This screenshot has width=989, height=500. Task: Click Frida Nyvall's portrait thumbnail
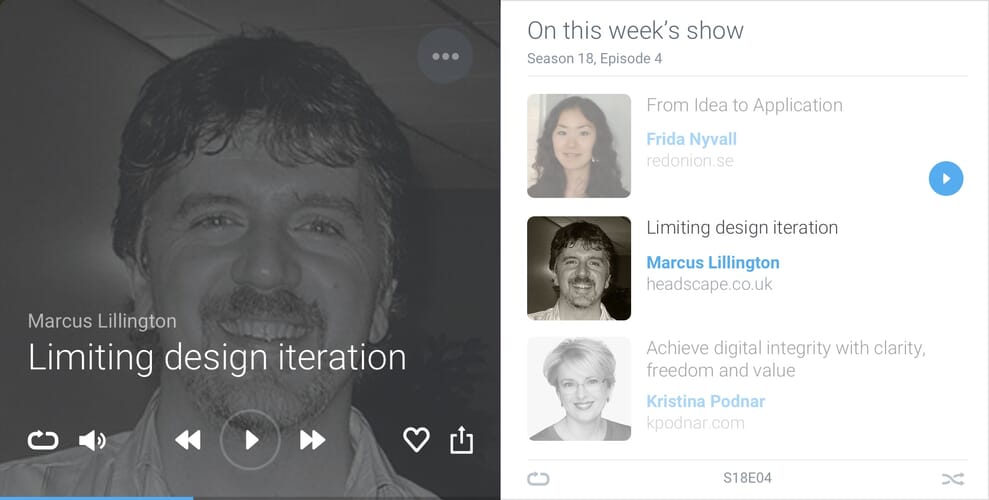coord(579,146)
